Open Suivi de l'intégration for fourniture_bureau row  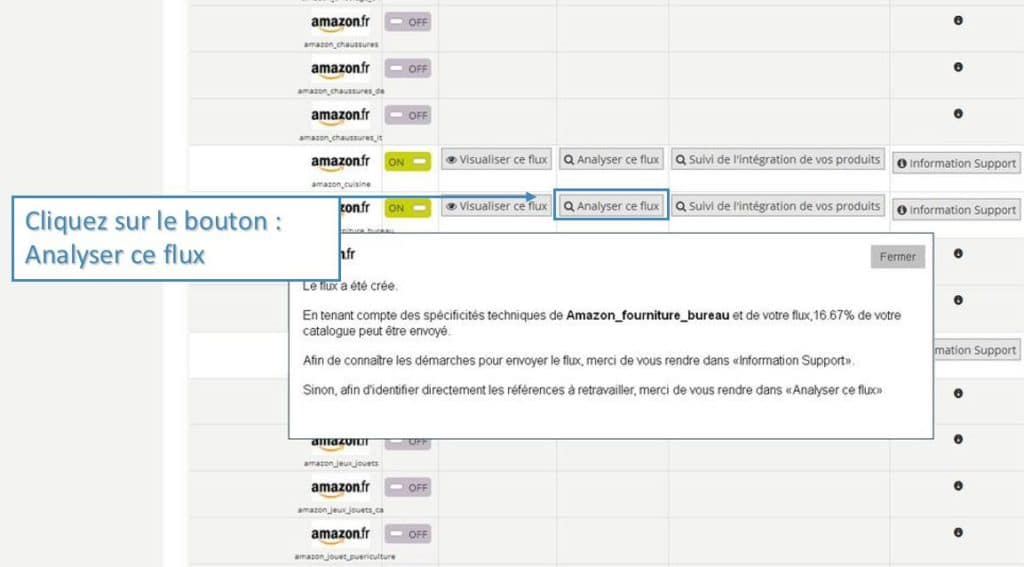778,206
